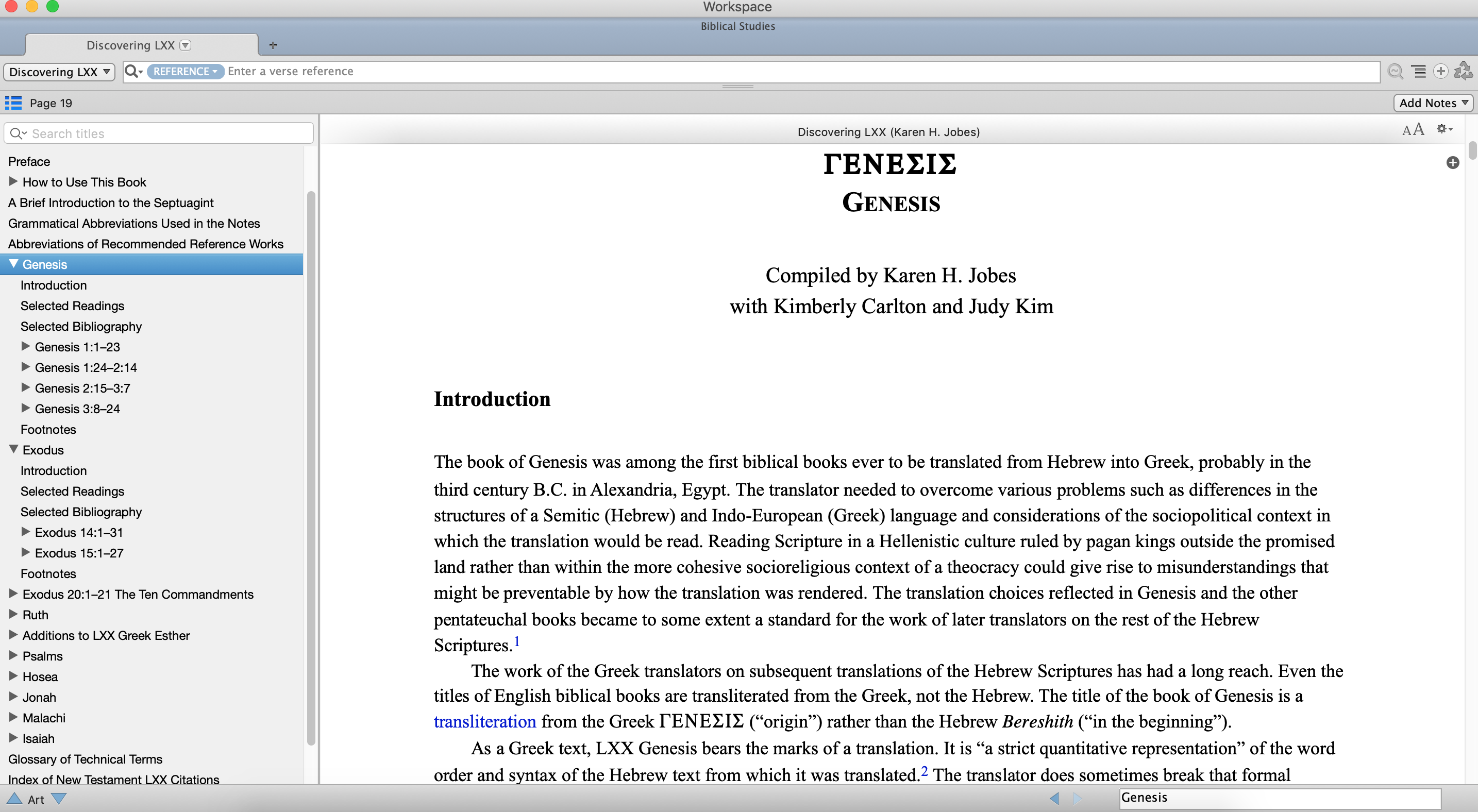Expand the Psalms section in sidebar
The height and width of the screenshot is (812, 1478).
click(x=13, y=655)
